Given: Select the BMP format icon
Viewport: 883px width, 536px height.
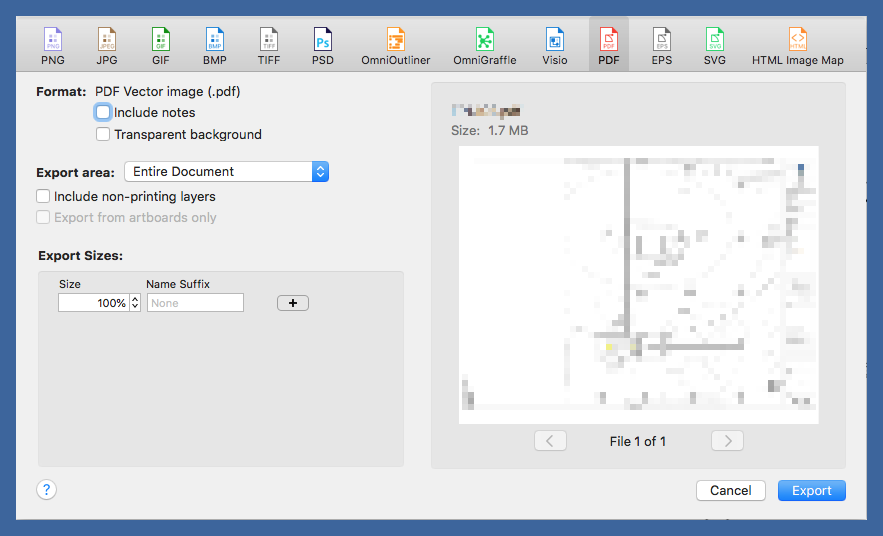Looking at the screenshot, I should [215, 45].
